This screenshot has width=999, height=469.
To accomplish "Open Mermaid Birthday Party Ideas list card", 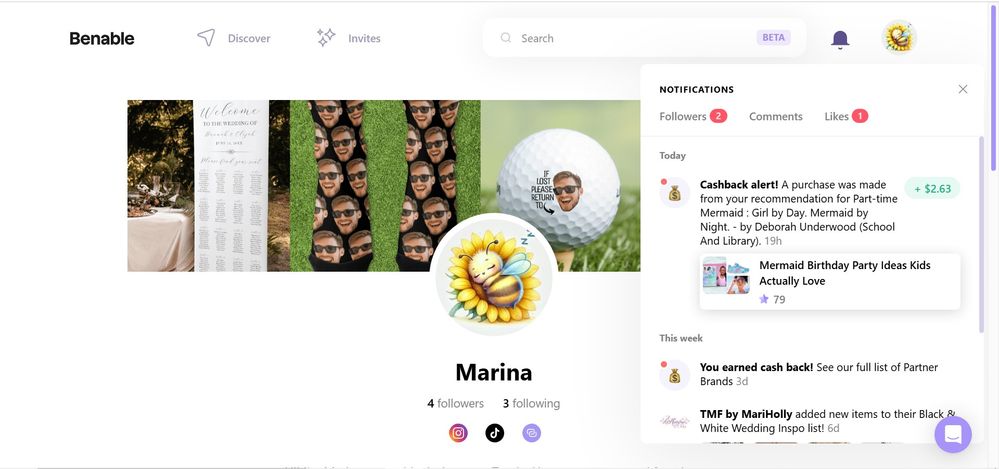I will click(x=830, y=281).
